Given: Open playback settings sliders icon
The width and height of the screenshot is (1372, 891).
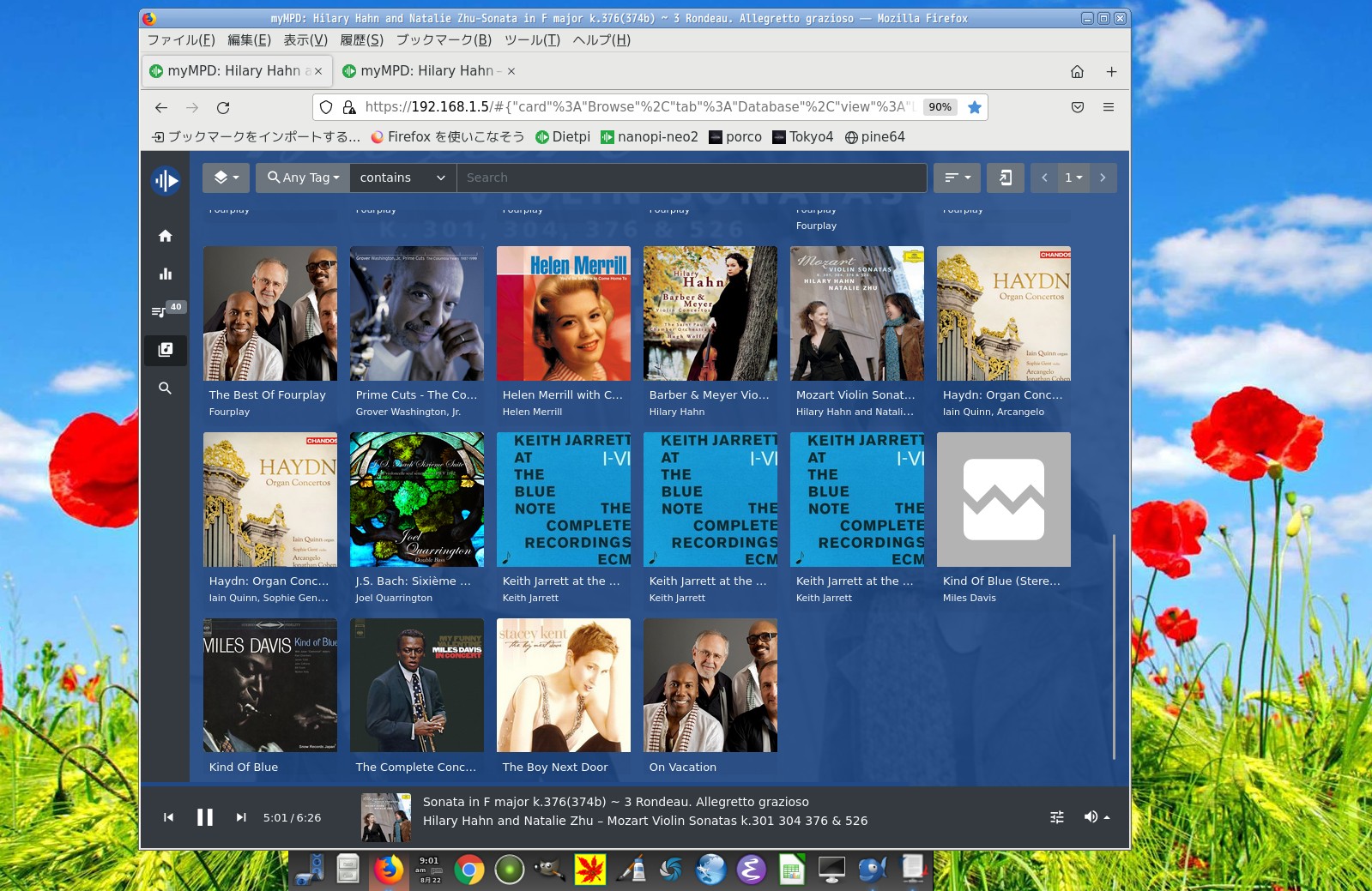Looking at the screenshot, I should [x=1057, y=817].
